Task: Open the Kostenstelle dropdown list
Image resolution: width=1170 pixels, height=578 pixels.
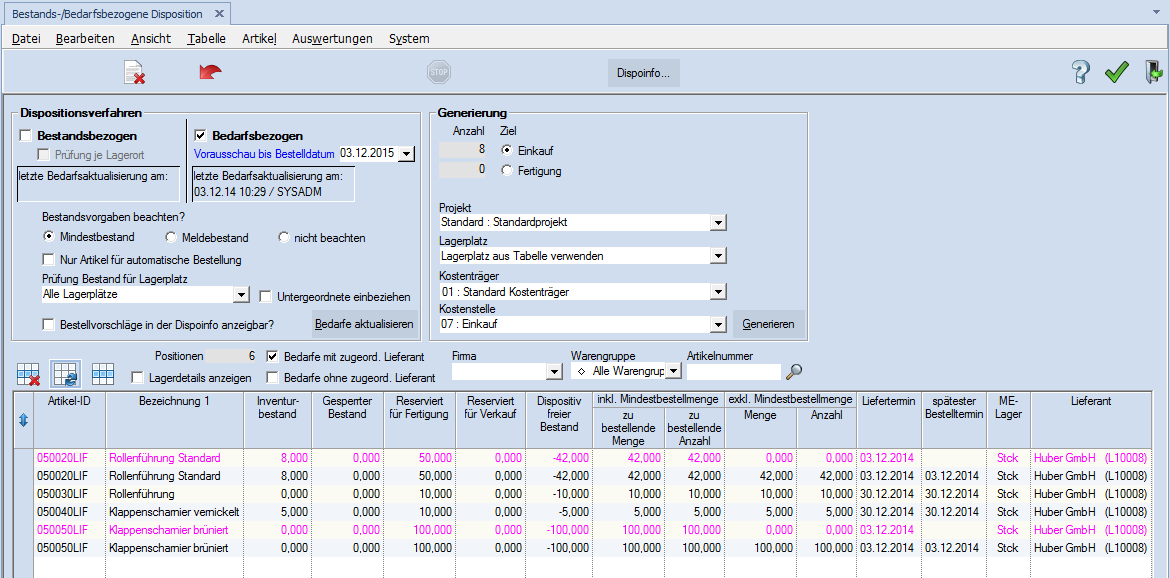Action: click(718, 324)
